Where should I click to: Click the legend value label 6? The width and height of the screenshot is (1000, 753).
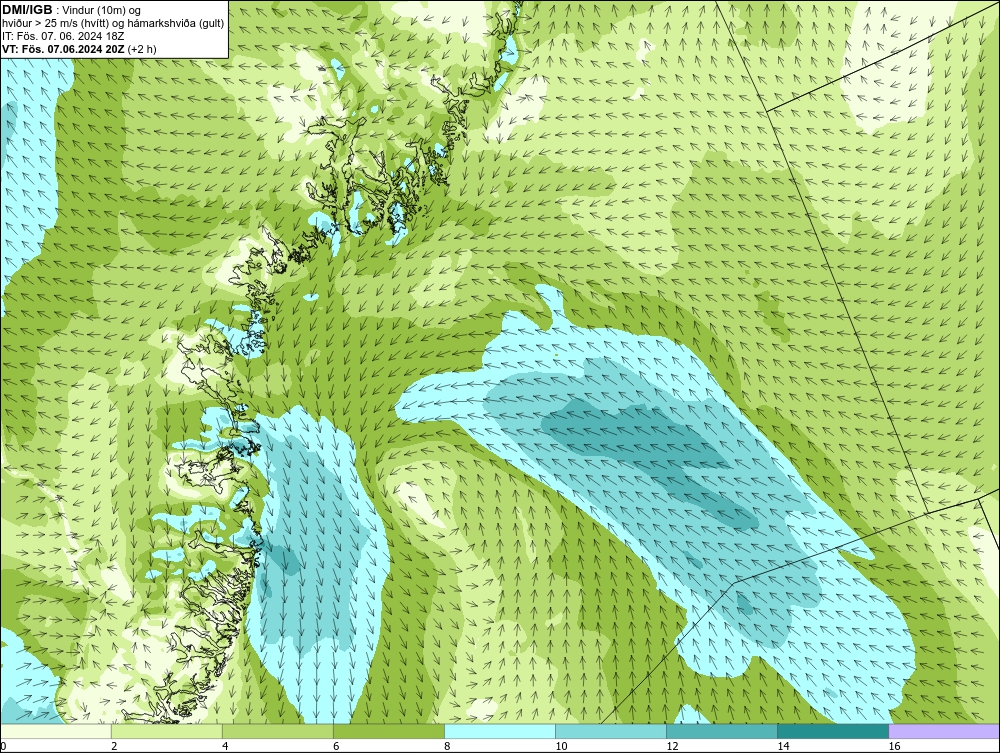click(x=336, y=746)
